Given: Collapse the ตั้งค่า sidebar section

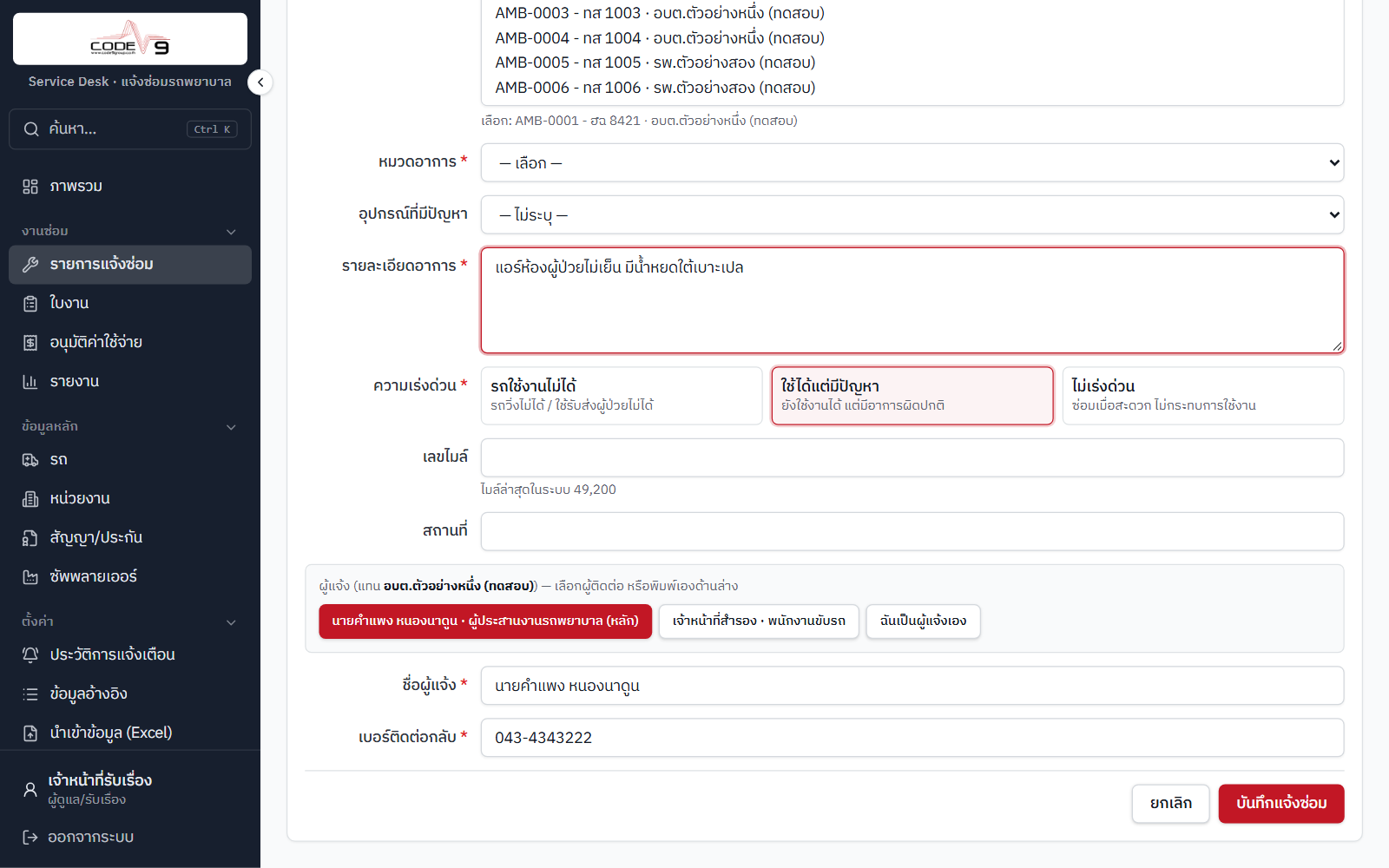Looking at the screenshot, I should pyautogui.click(x=231, y=622).
